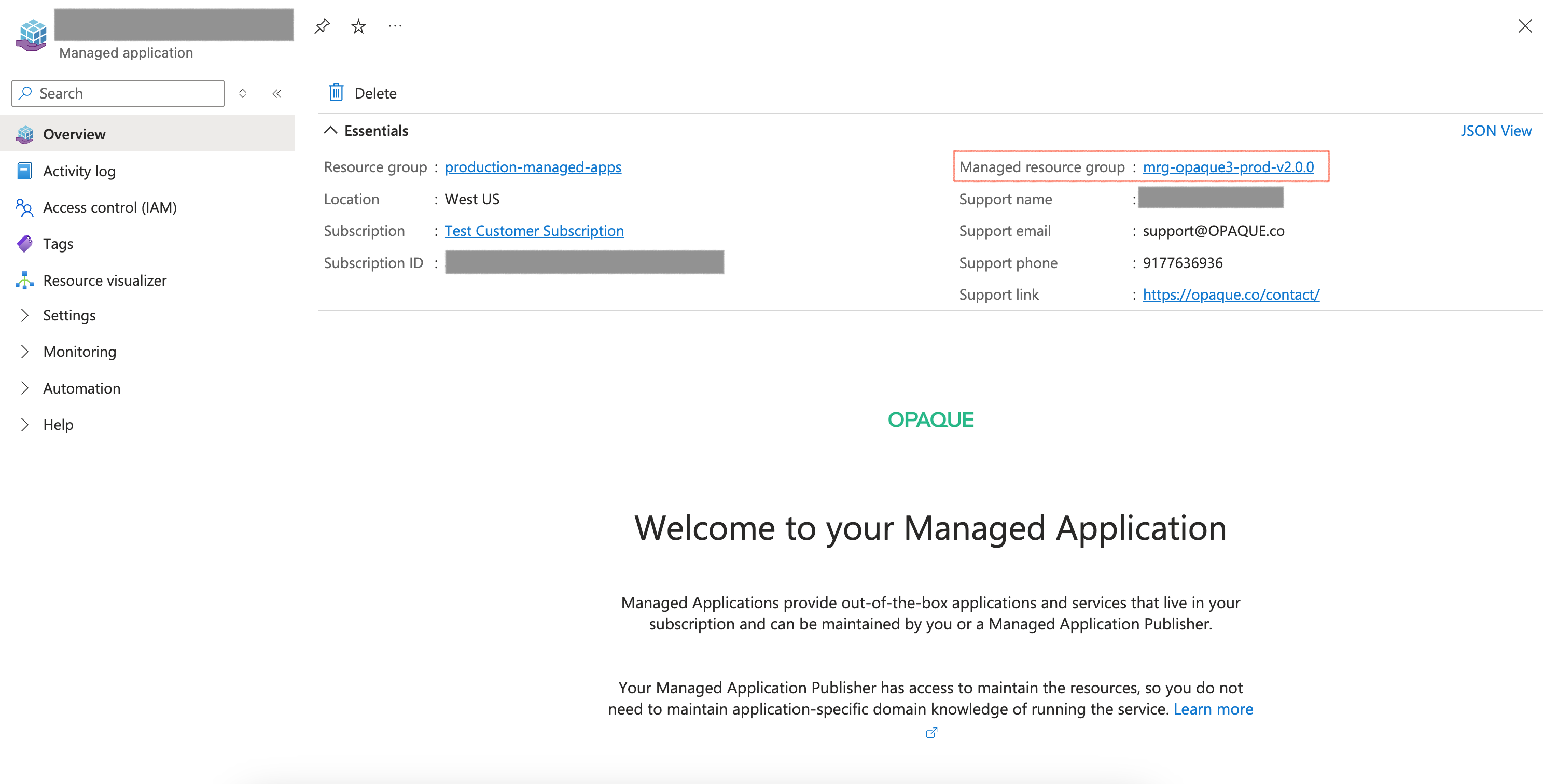Viewport: 1558px width, 784px height.
Task: Open JSON View link
Action: coord(1496,131)
